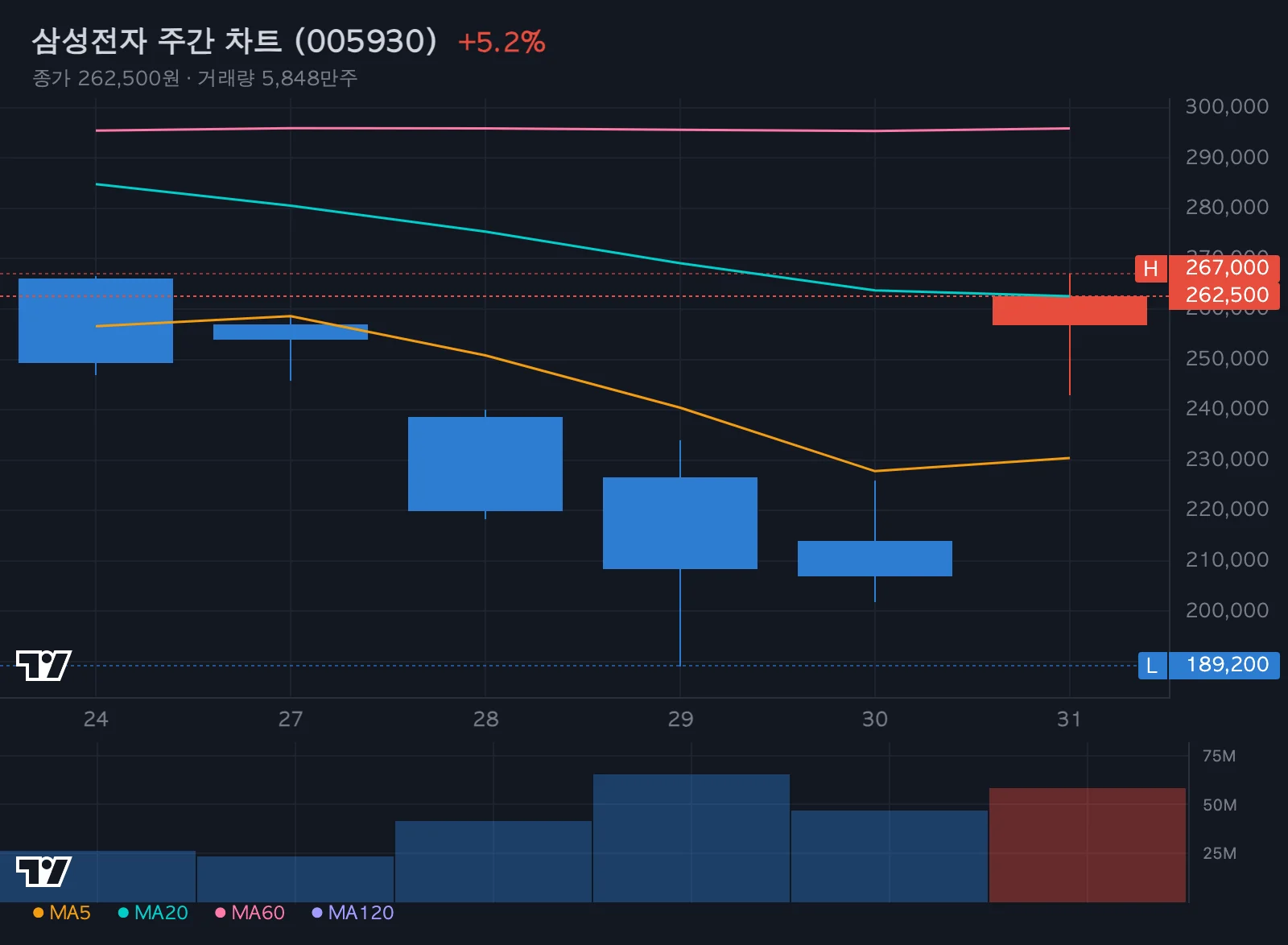Click the +5.2% change percentage
The height and width of the screenshot is (945, 1288).
pyautogui.click(x=502, y=43)
